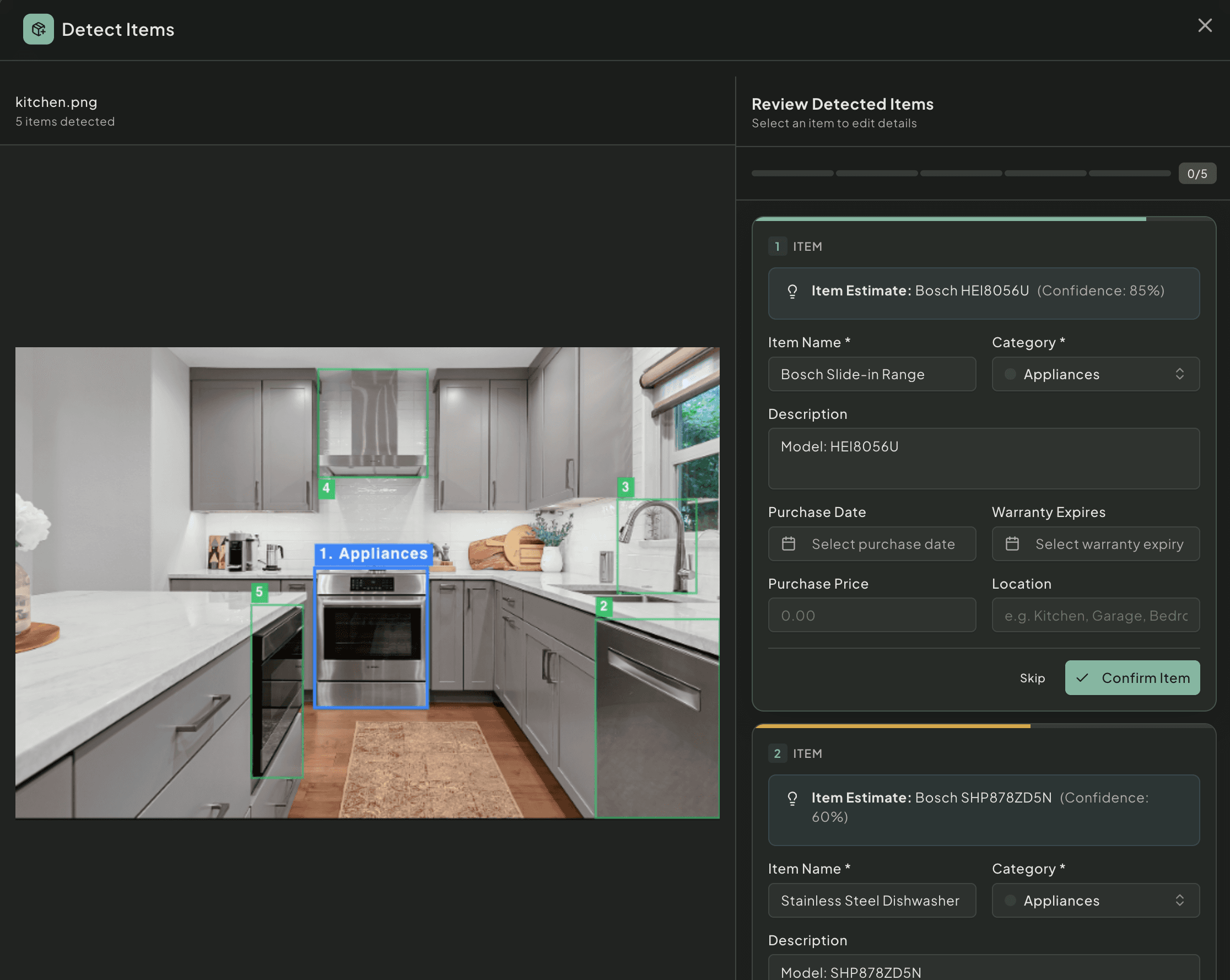Click the lightbulb icon beside Bosch HEI8056U estimate
The image size is (1230, 980).
(792, 292)
